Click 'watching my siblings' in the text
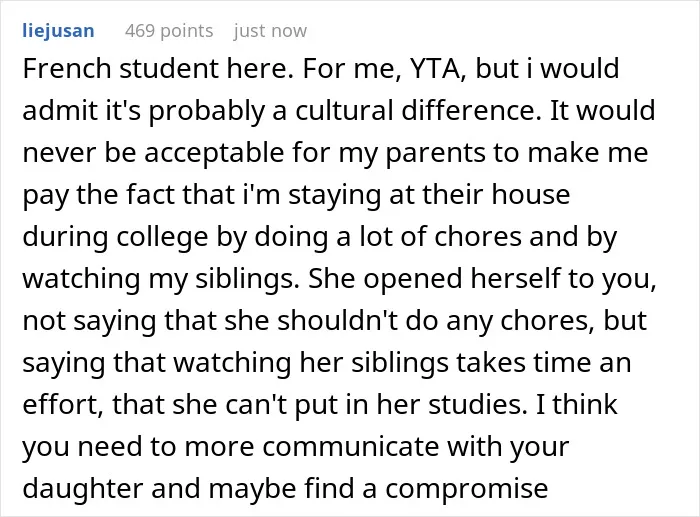 pos(158,279)
